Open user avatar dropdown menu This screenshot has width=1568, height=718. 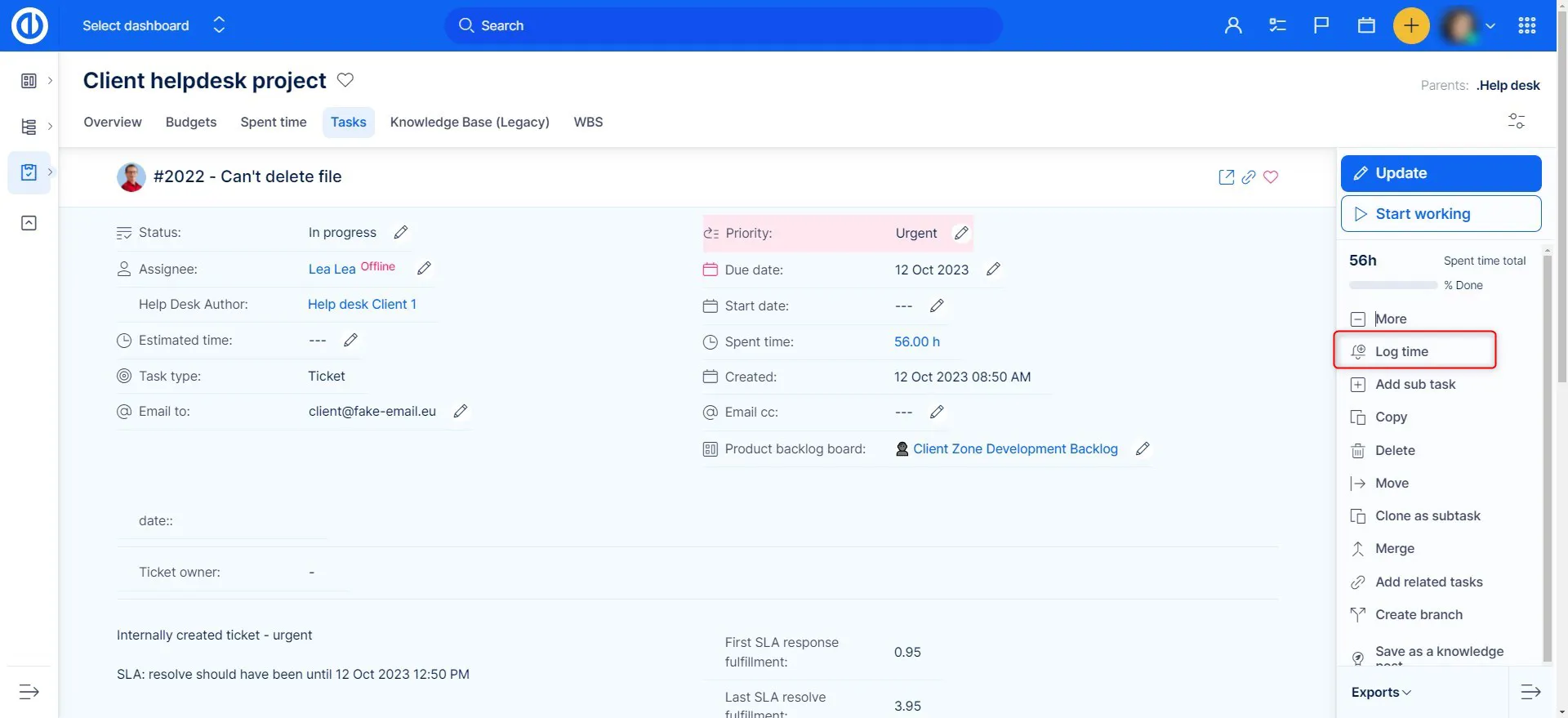click(1469, 26)
